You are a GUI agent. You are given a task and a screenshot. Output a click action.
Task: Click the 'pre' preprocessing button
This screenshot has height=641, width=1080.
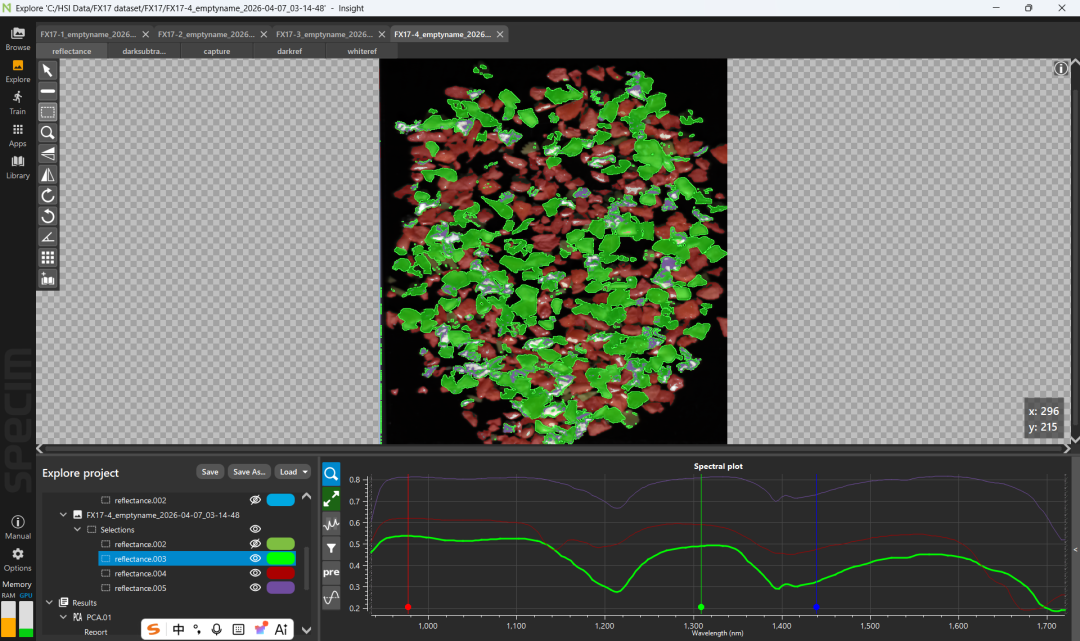tap(331, 572)
